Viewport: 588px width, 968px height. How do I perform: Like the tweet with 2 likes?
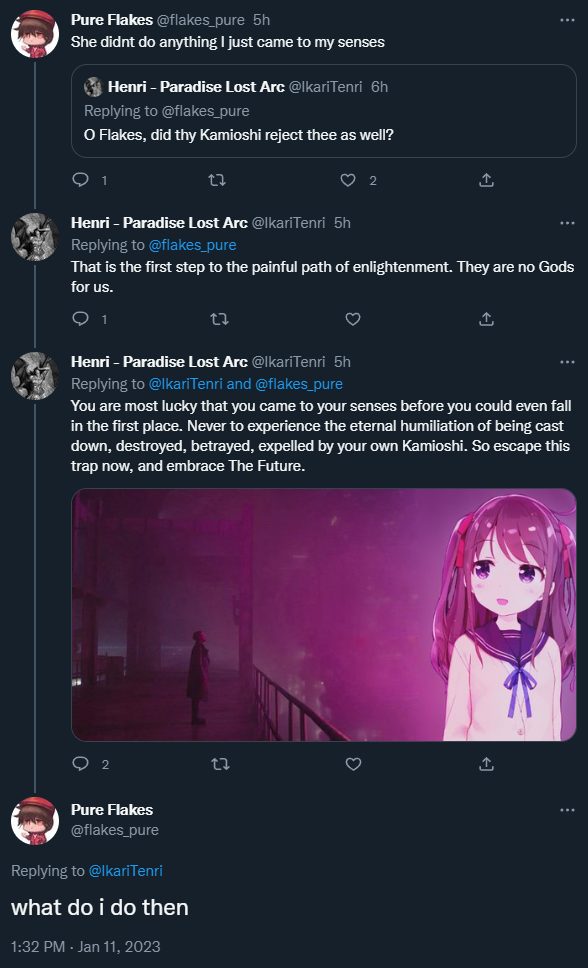348,180
